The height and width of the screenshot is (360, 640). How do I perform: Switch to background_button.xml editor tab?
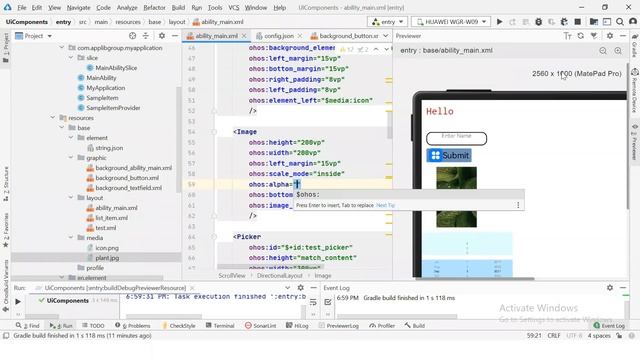point(344,36)
